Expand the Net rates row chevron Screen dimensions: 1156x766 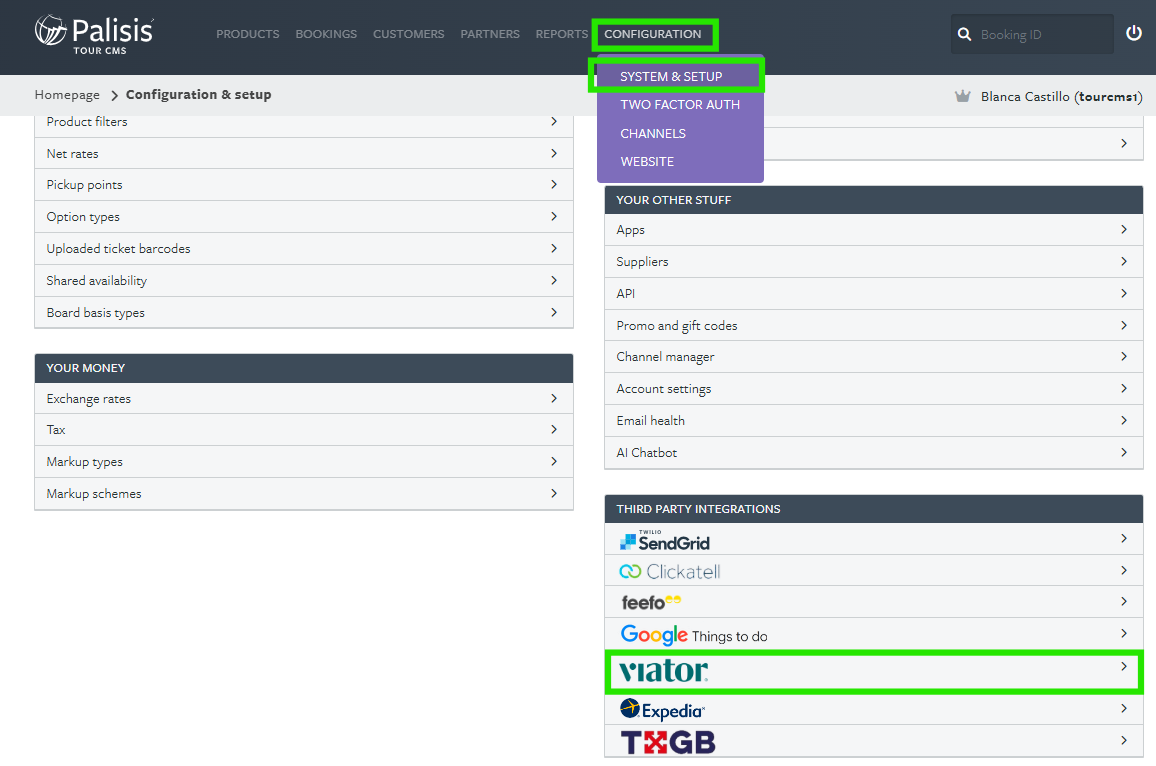click(554, 153)
